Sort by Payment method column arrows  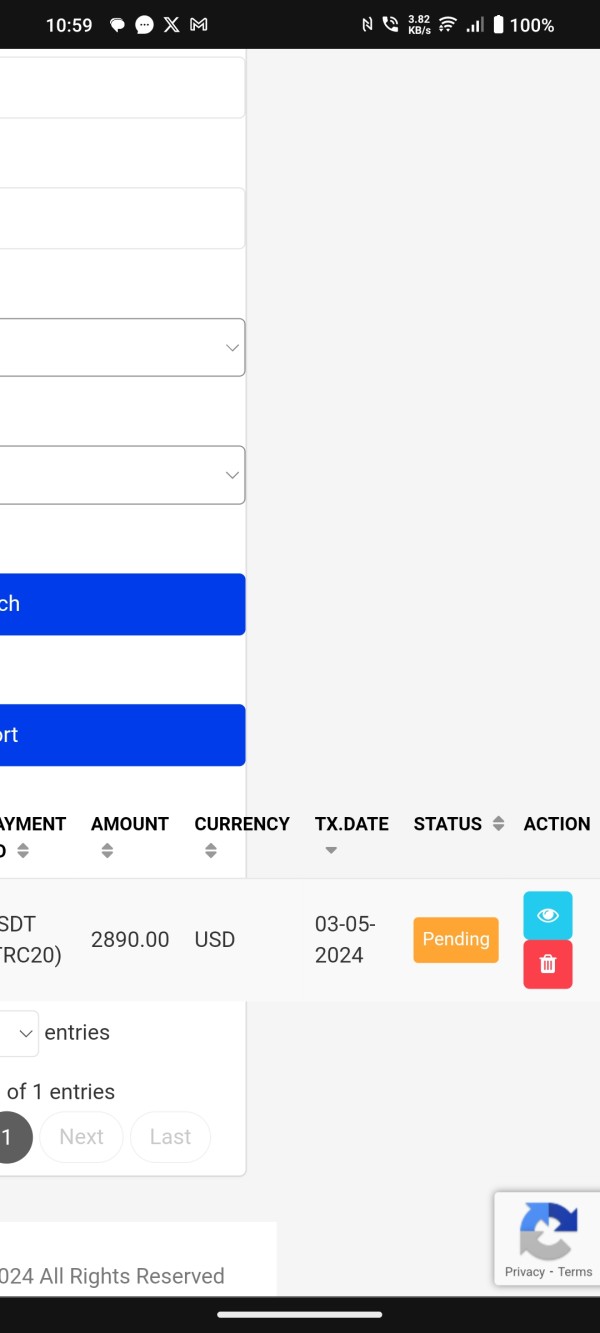pyautogui.click(x=23, y=851)
